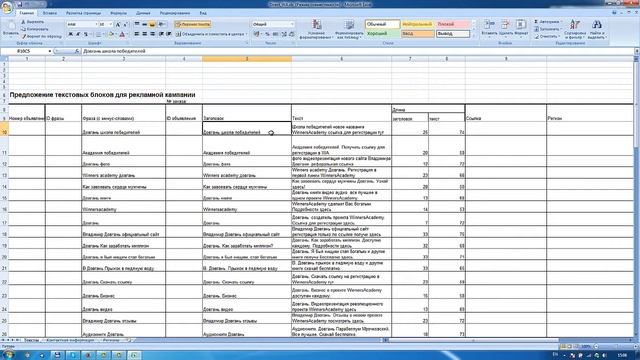Align text to the middle of the cell
Screen dimensions: 640x360
tap(144, 24)
